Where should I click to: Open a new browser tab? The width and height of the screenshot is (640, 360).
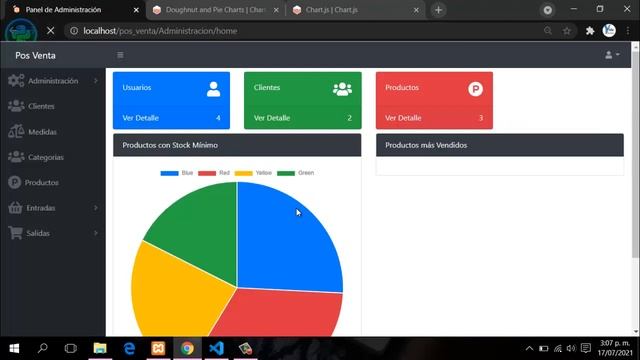point(438,10)
